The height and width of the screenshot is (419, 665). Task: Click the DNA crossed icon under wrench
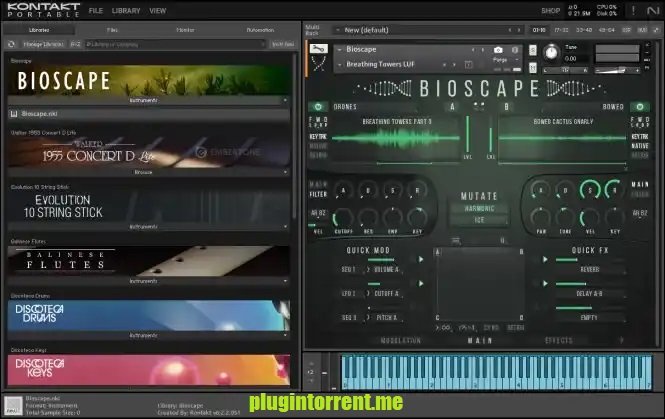pyautogui.click(x=319, y=64)
